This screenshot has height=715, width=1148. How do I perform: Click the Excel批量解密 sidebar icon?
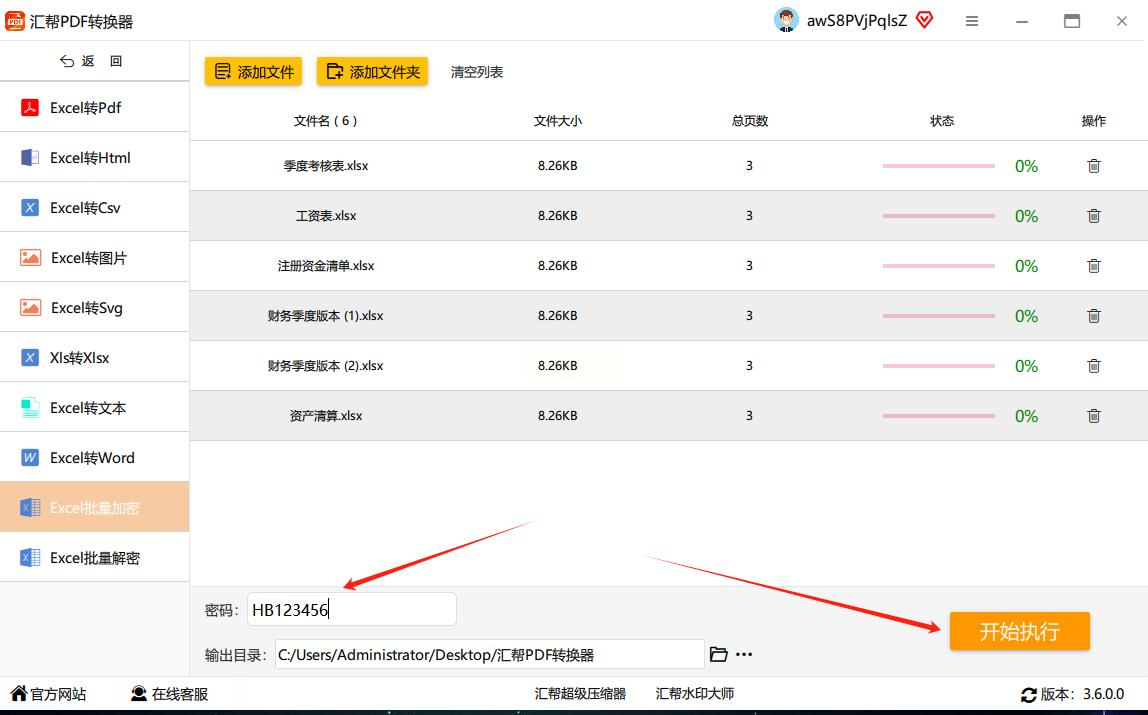[30, 558]
